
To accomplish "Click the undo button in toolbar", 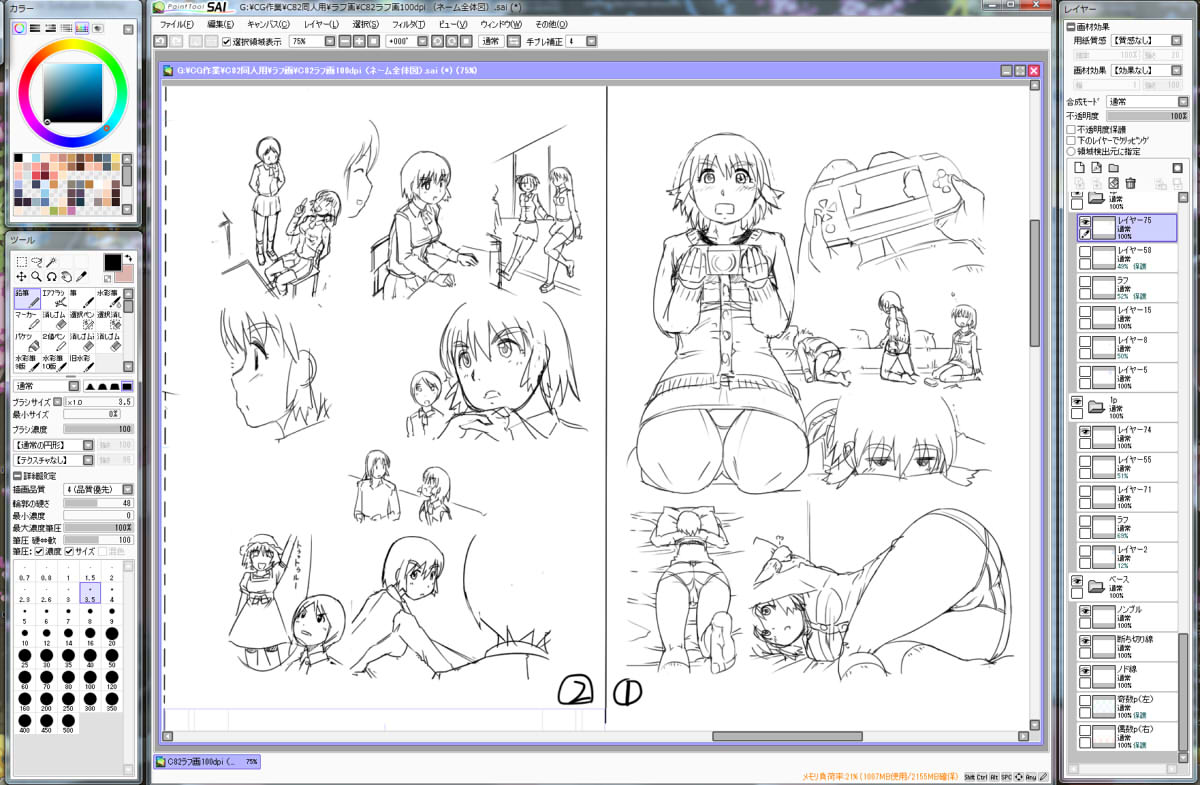I will (161, 42).
